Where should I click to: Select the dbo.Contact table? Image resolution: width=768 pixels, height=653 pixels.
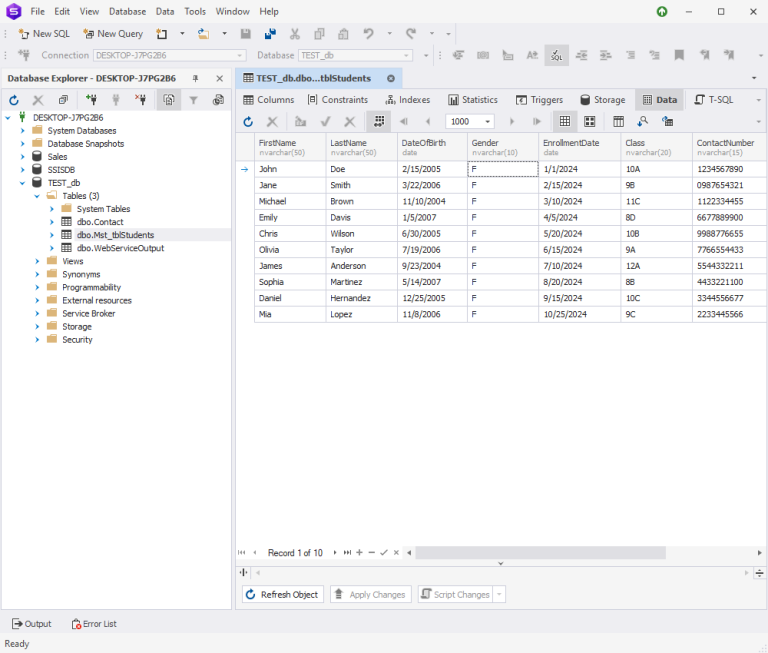100,222
